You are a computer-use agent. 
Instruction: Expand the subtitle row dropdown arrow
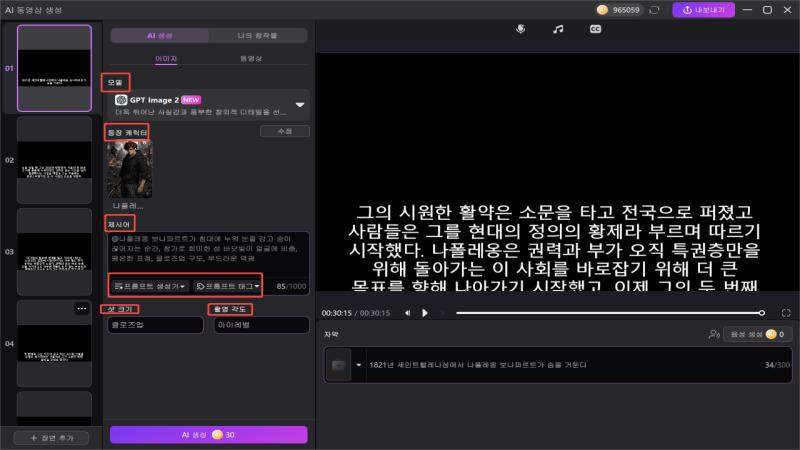[359, 365]
